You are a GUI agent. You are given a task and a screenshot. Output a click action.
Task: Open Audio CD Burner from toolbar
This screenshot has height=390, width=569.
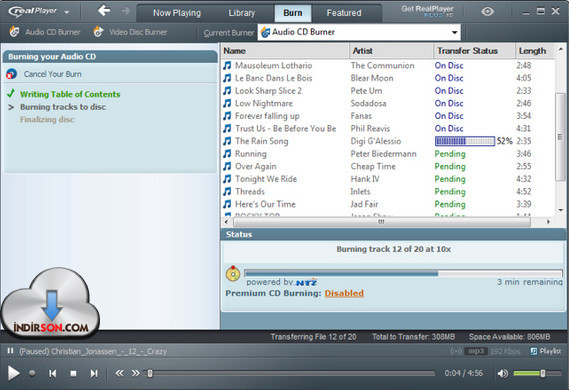tap(45, 32)
